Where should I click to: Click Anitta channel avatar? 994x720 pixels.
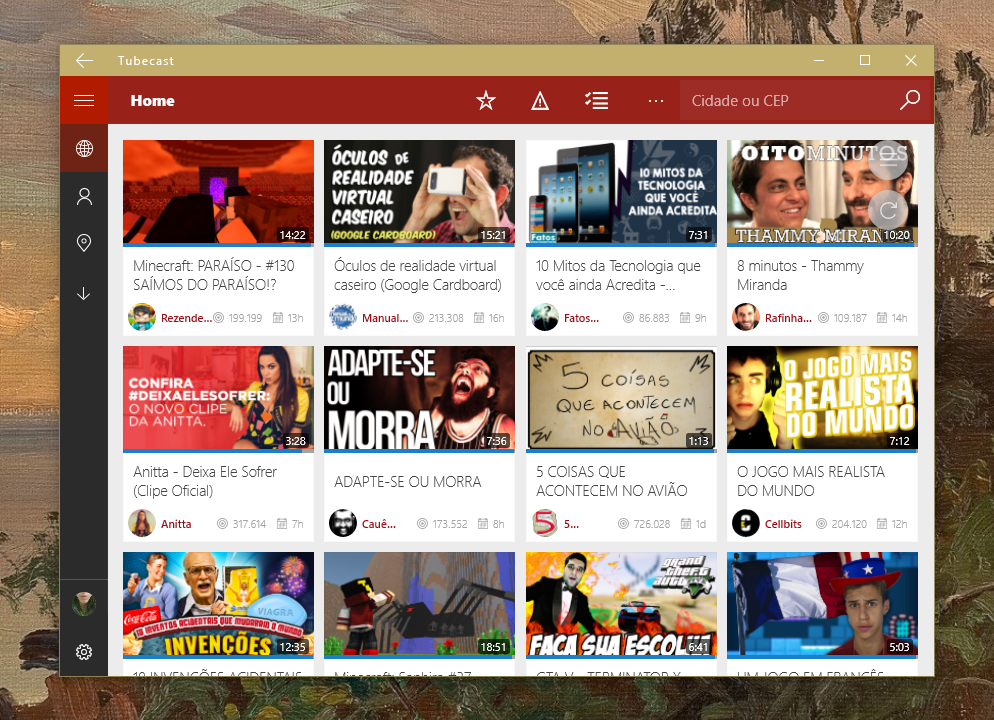pos(142,523)
